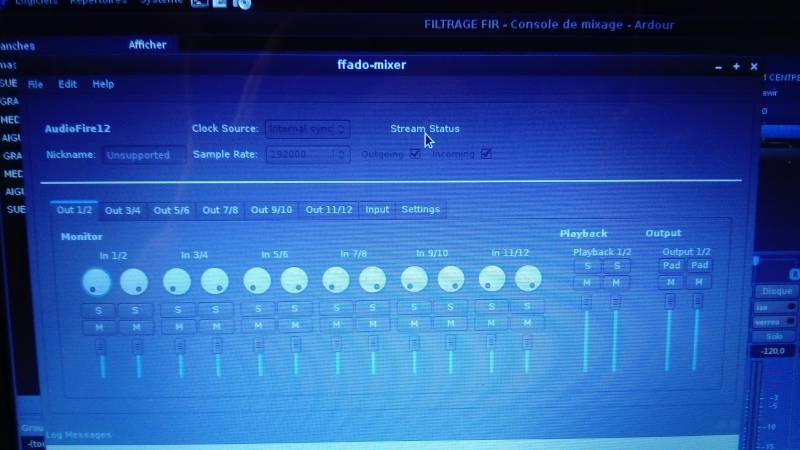This screenshot has width=800, height=450.
Task: Click the -120,0 gain field in Ardour
Action: click(x=772, y=351)
